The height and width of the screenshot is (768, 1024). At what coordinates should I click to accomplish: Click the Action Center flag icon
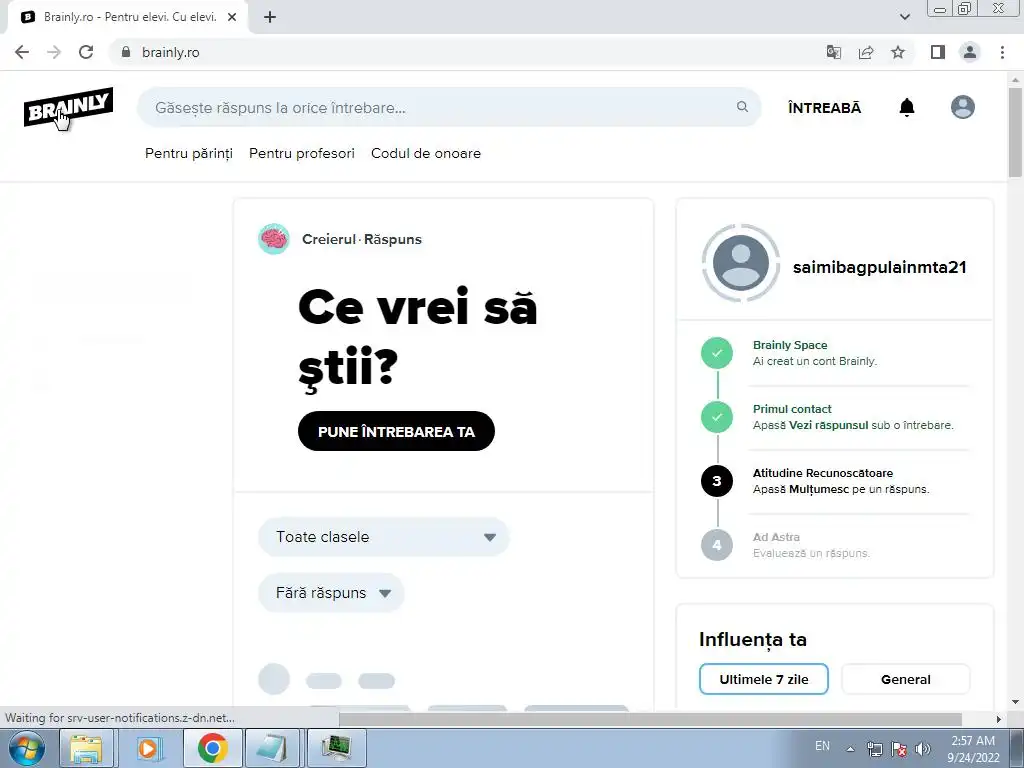click(899, 749)
